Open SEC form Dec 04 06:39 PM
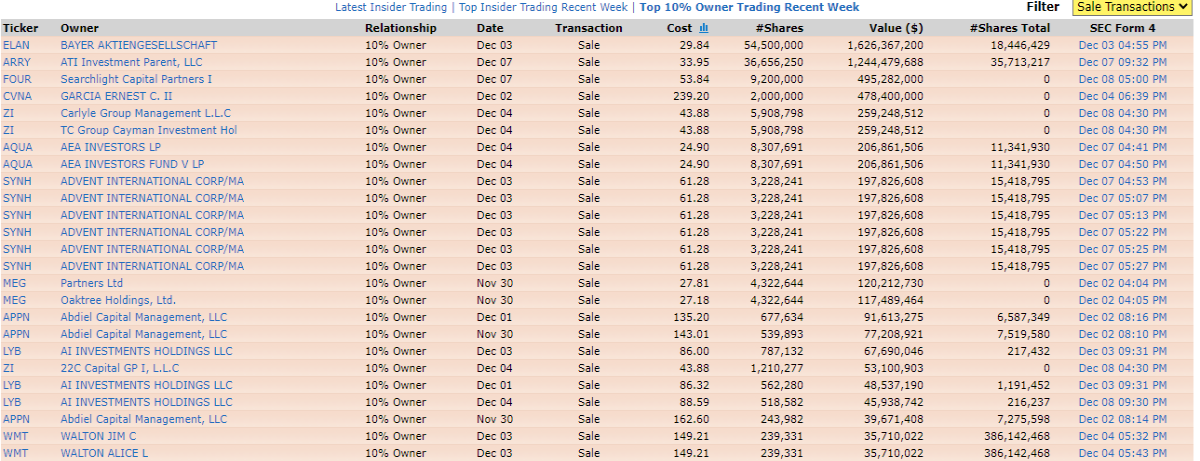Viewport: 1200px width, 461px height. coord(1122,96)
